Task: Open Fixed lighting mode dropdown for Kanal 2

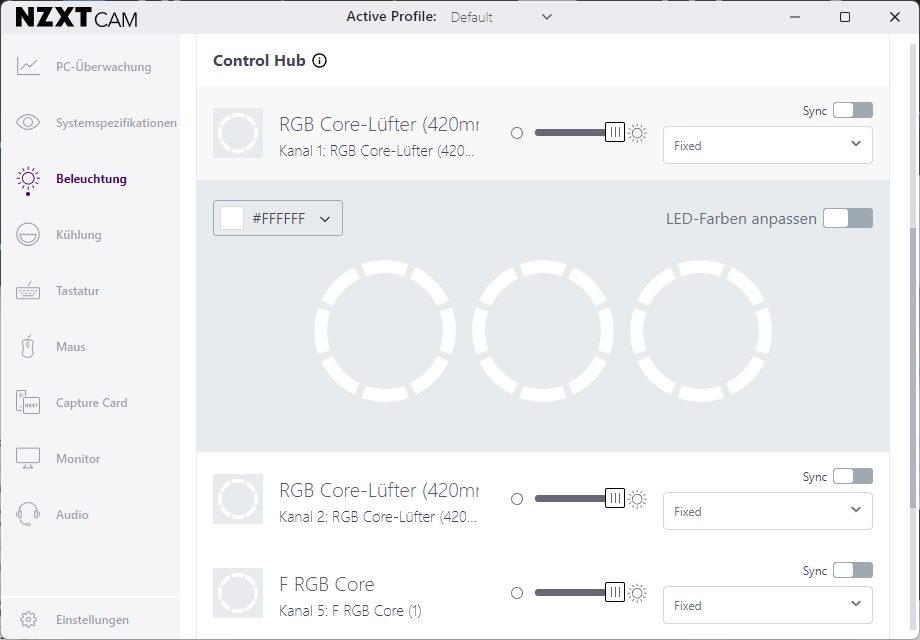Action: [767, 511]
